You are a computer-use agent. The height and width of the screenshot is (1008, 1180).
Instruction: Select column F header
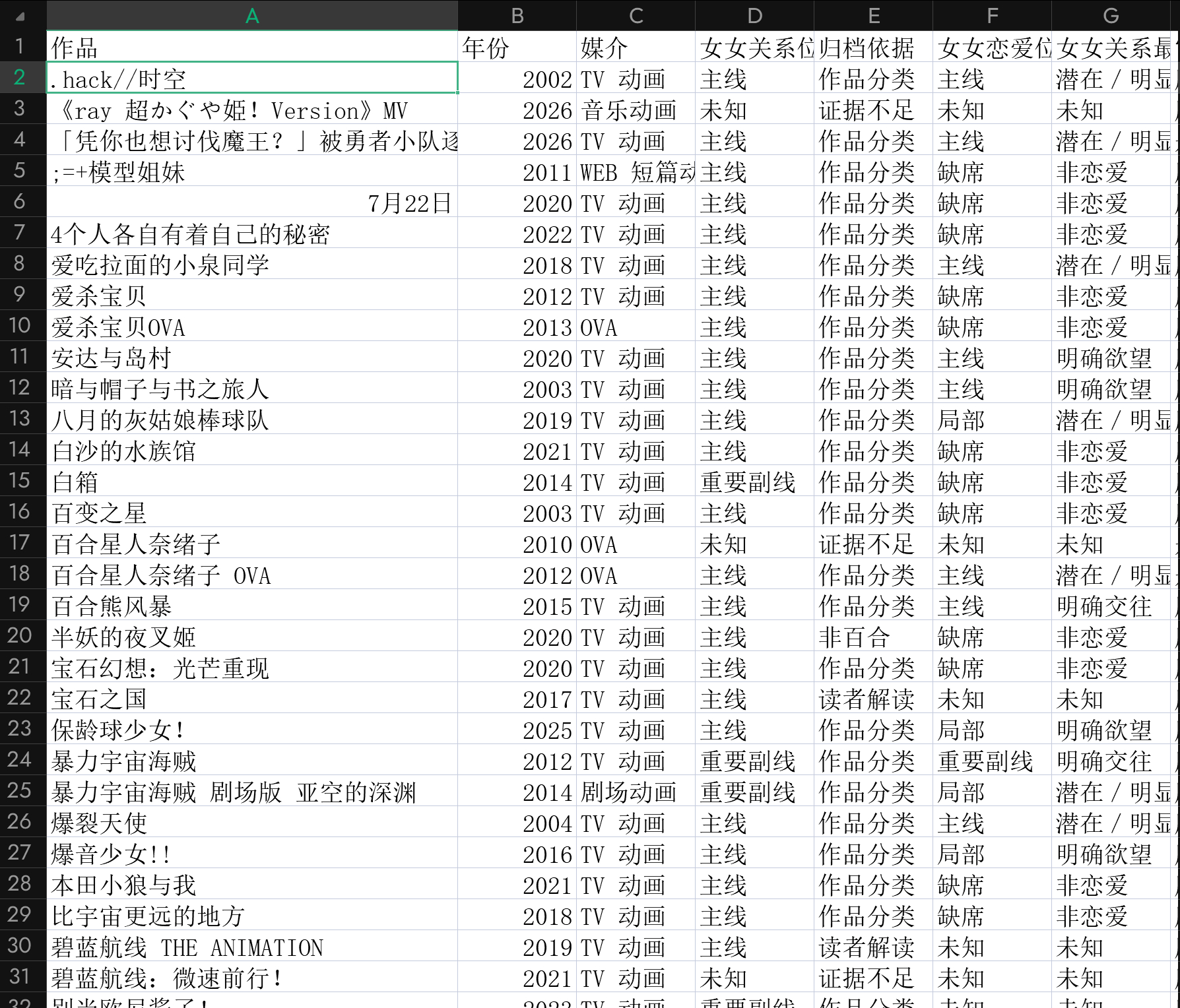point(992,15)
